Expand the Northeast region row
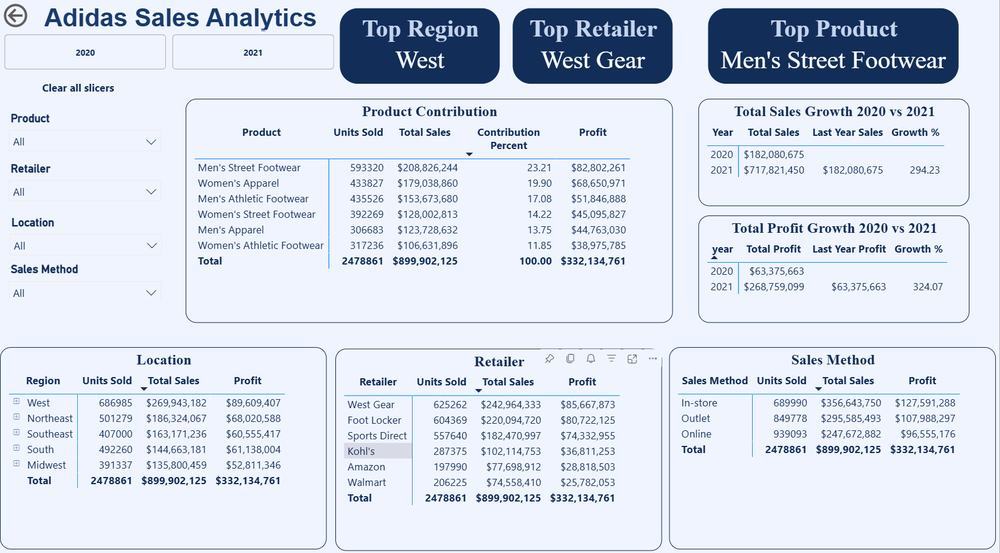 point(17,417)
